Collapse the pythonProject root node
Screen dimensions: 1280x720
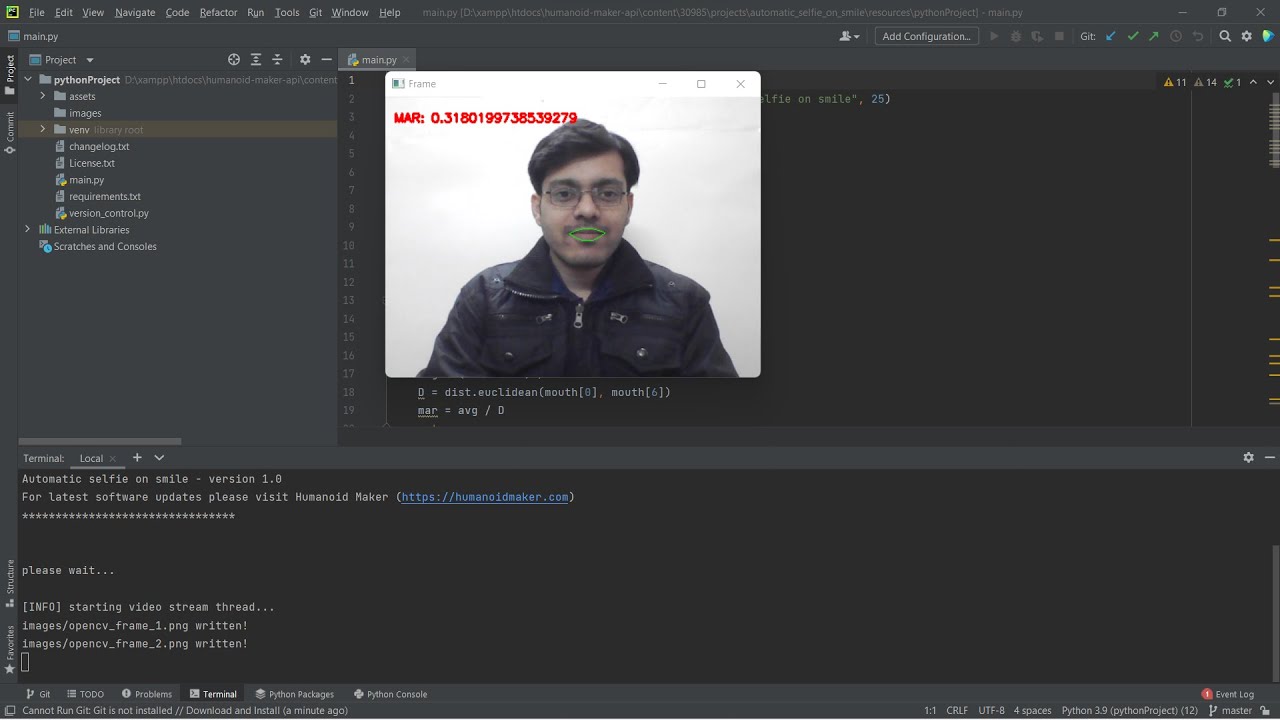tap(28, 80)
